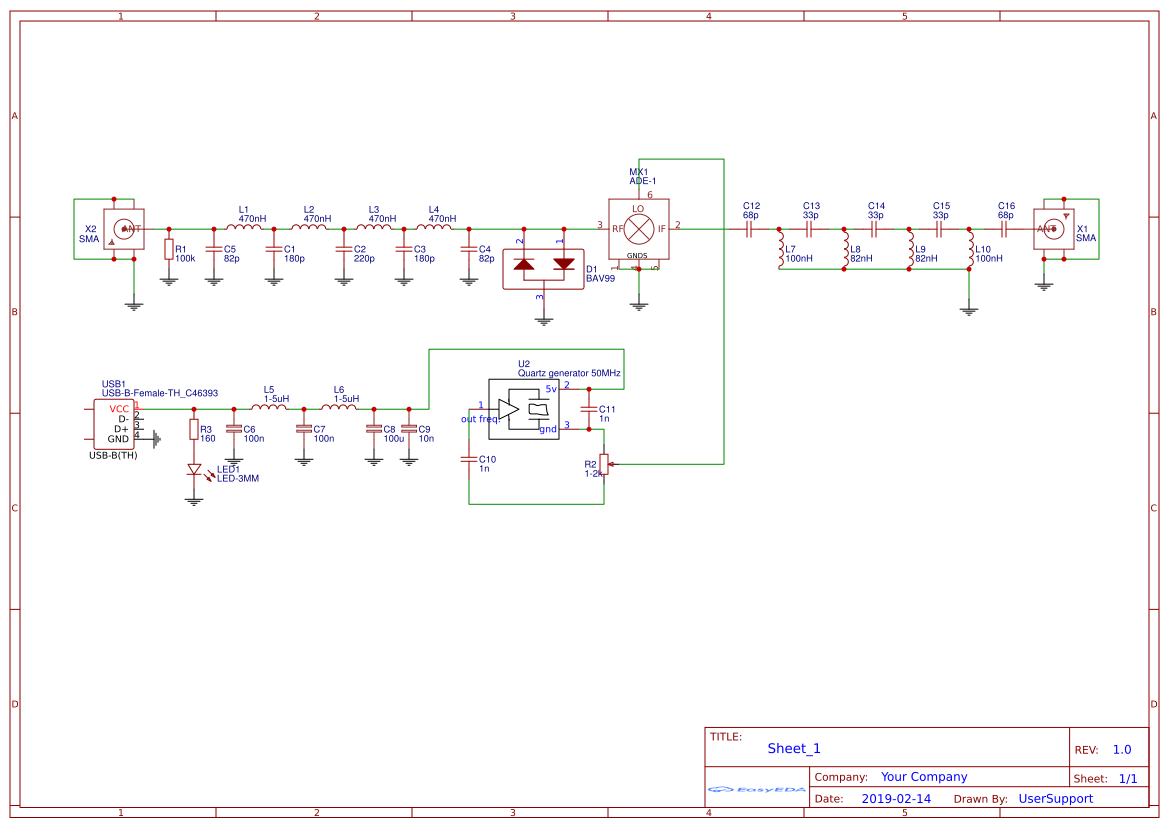Image resolution: width=1169 pixels, height=828 pixels.
Task: Select capacitor C8 100u
Action: click(x=373, y=431)
